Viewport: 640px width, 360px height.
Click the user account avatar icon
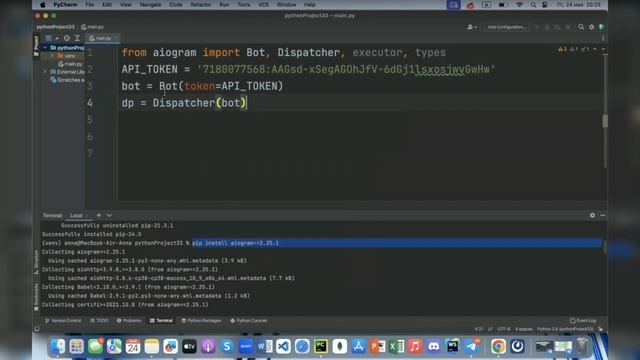click(470, 27)
